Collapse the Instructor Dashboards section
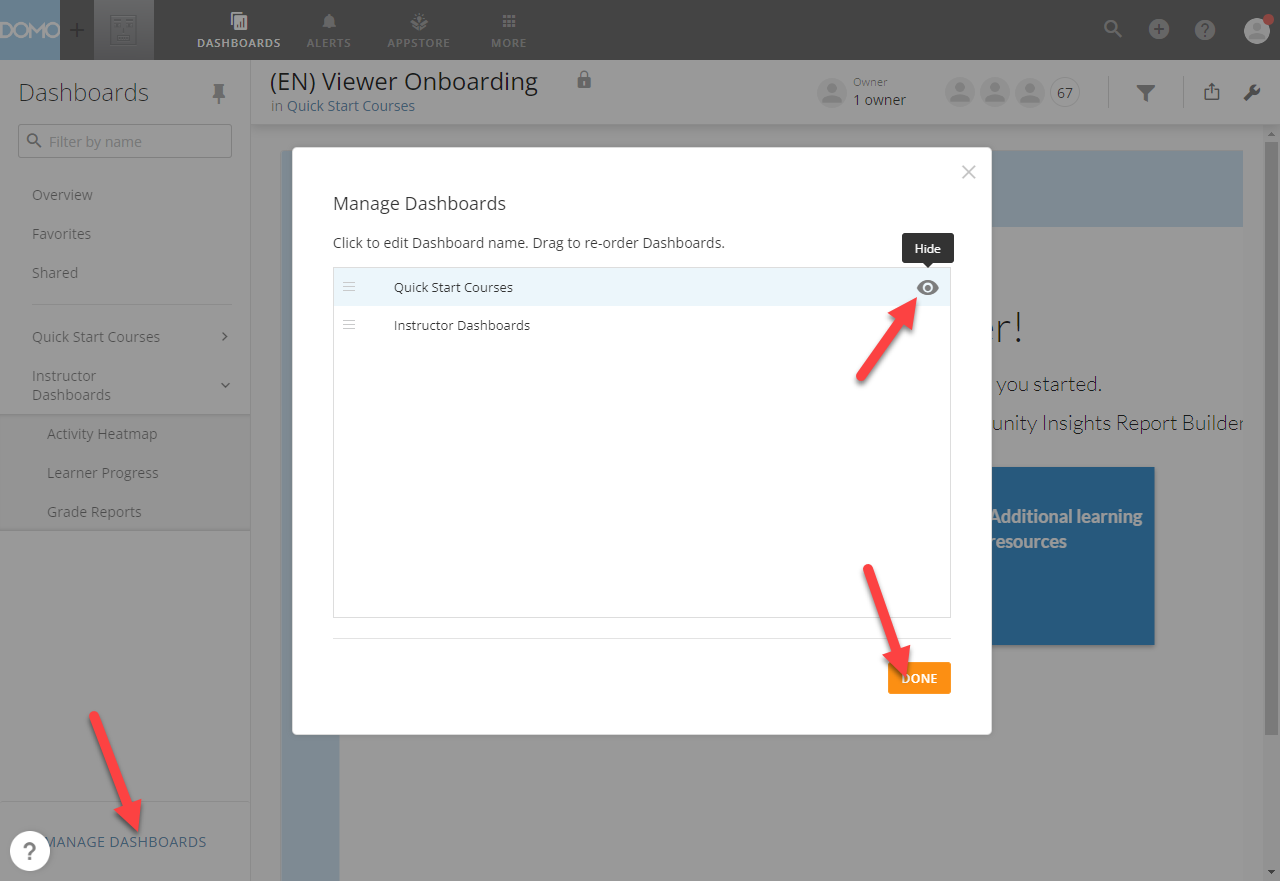 coord(225,385)
